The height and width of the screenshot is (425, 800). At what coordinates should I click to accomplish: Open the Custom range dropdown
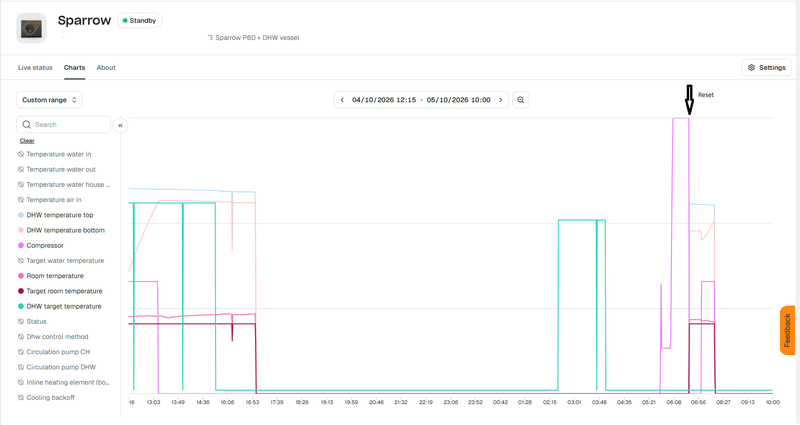point(49,100)
